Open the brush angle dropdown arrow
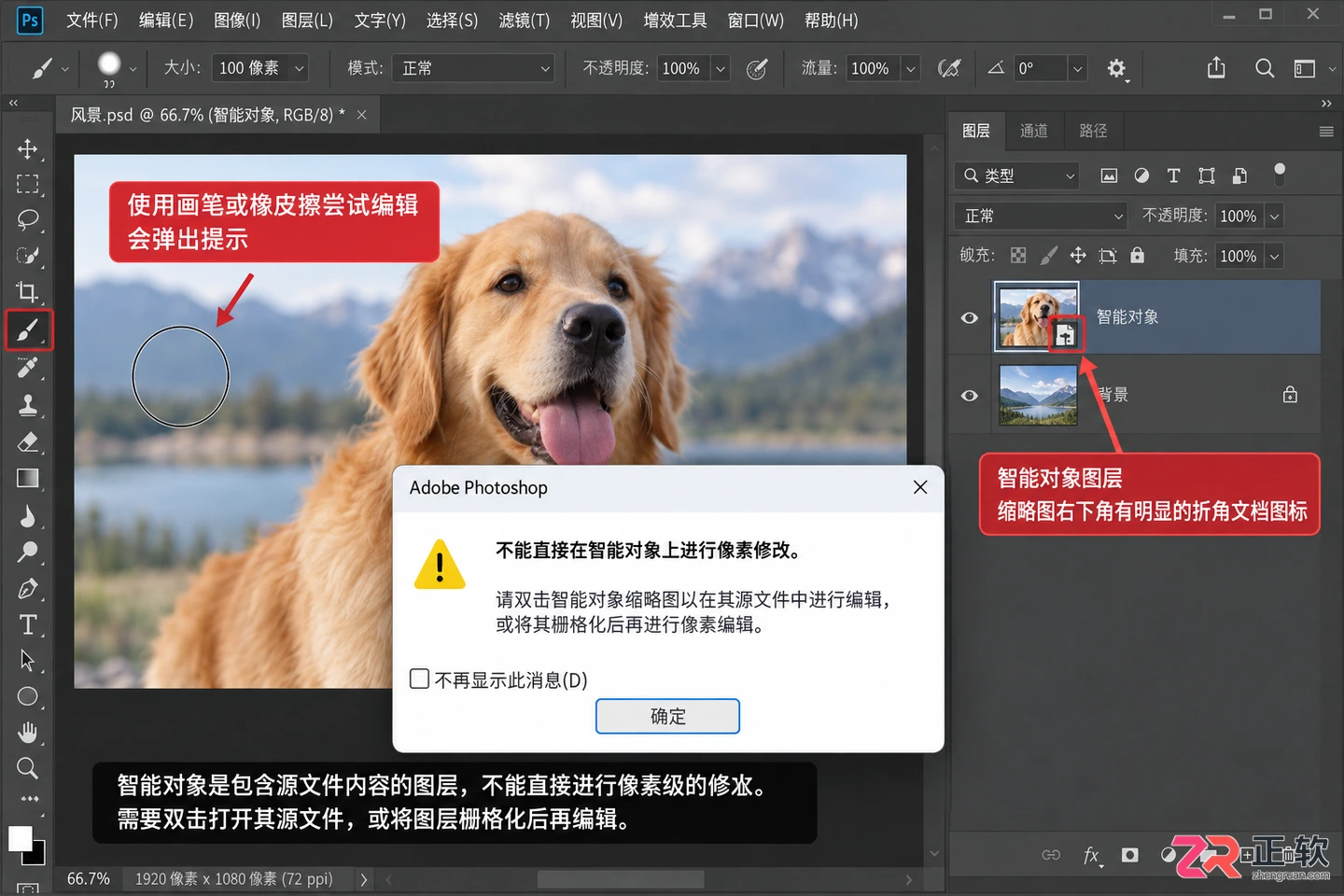Viewport: 1344px width, 896px height. click(x=1077, y=68)
